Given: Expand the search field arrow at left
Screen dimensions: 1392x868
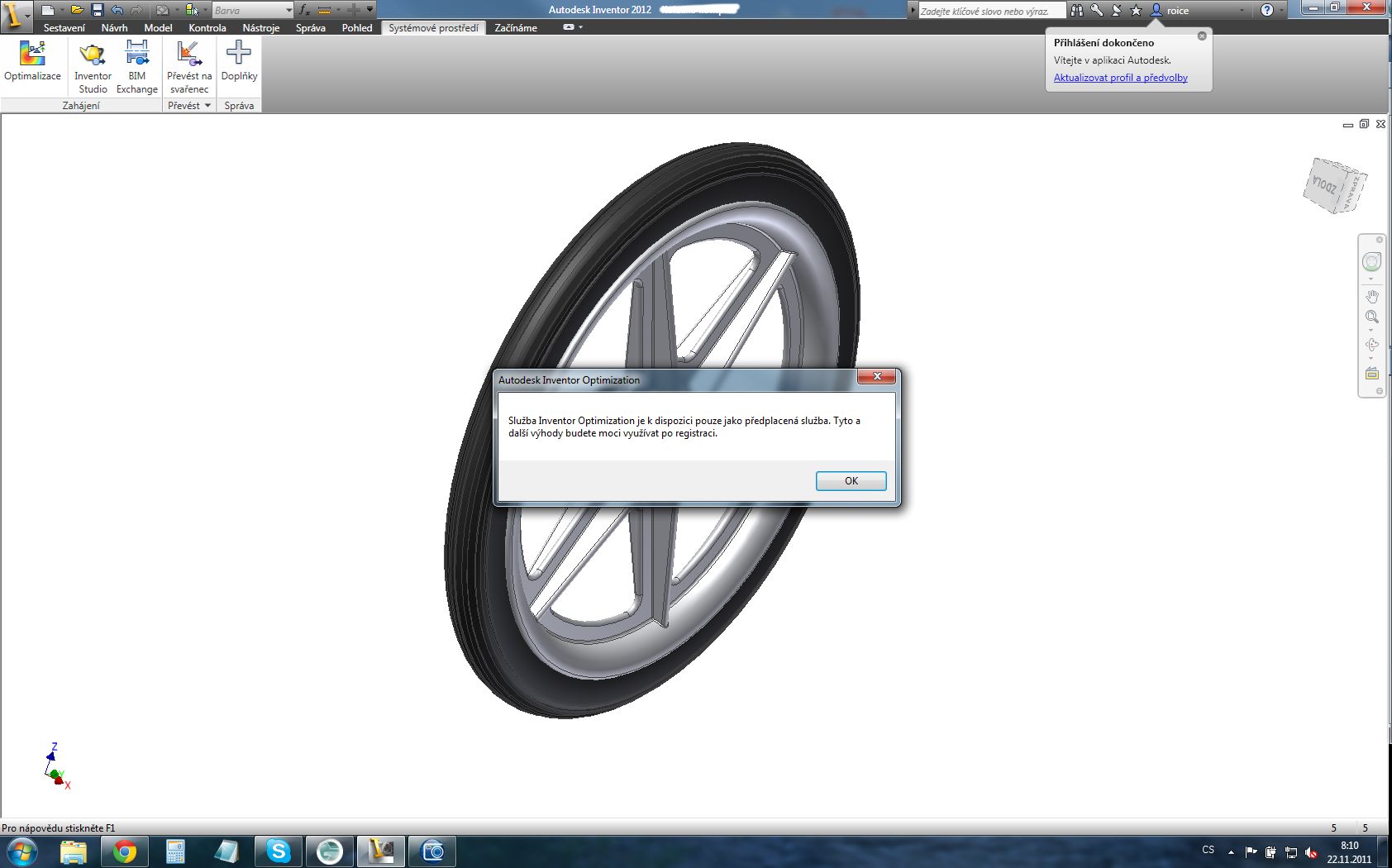Looking at the screenshot, I should (x=913, y=11).
